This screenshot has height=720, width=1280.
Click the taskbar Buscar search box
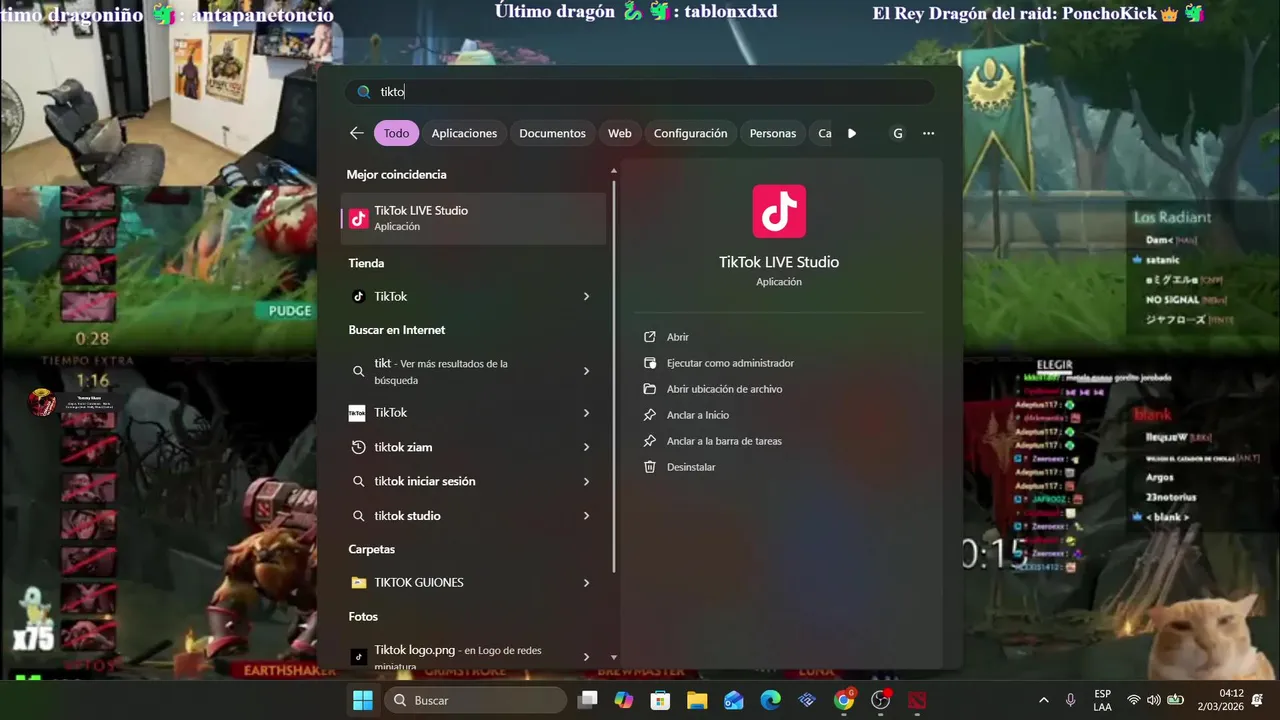(x=476, y=700)
